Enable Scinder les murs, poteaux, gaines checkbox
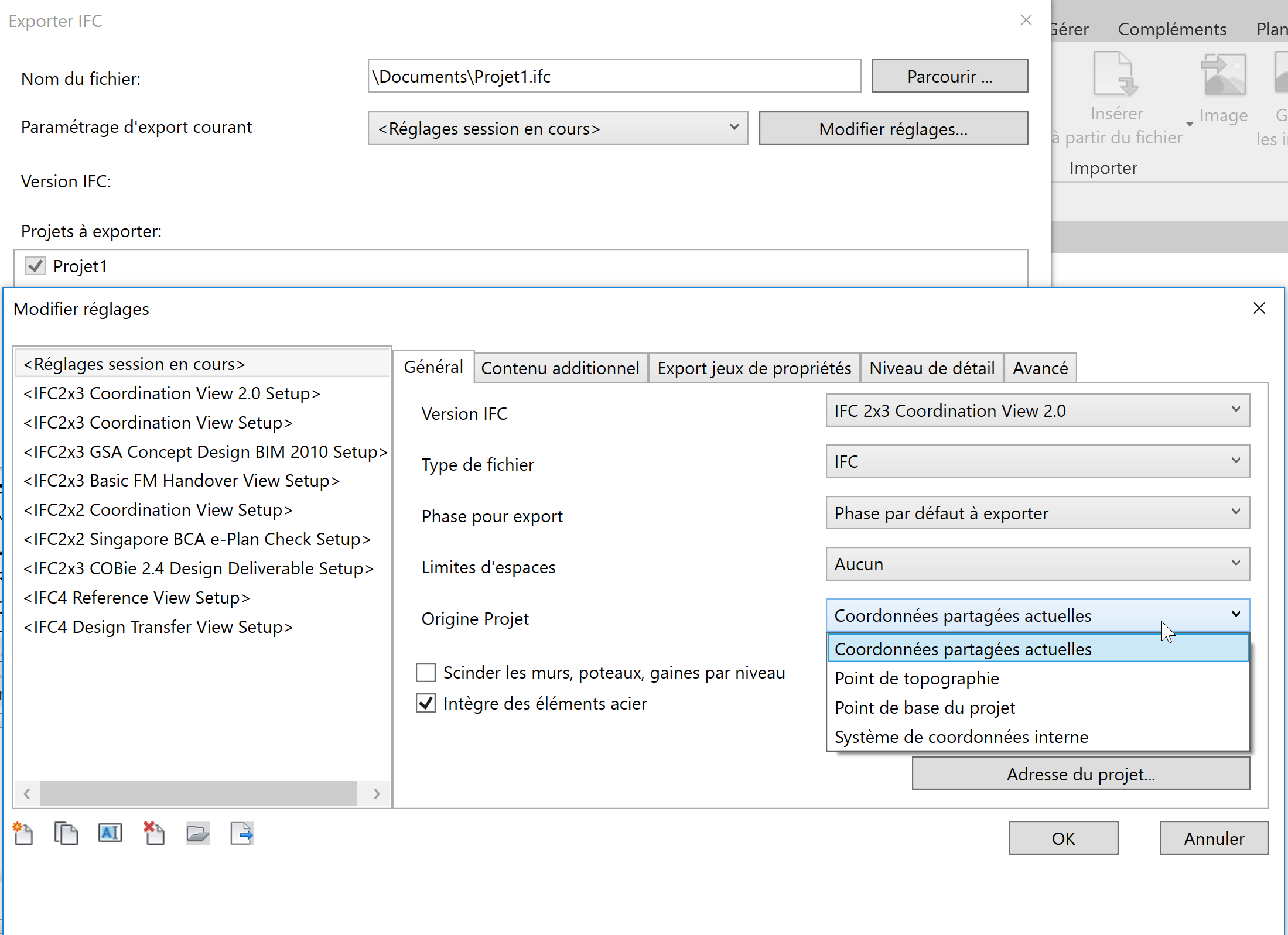 coord(426,673)
